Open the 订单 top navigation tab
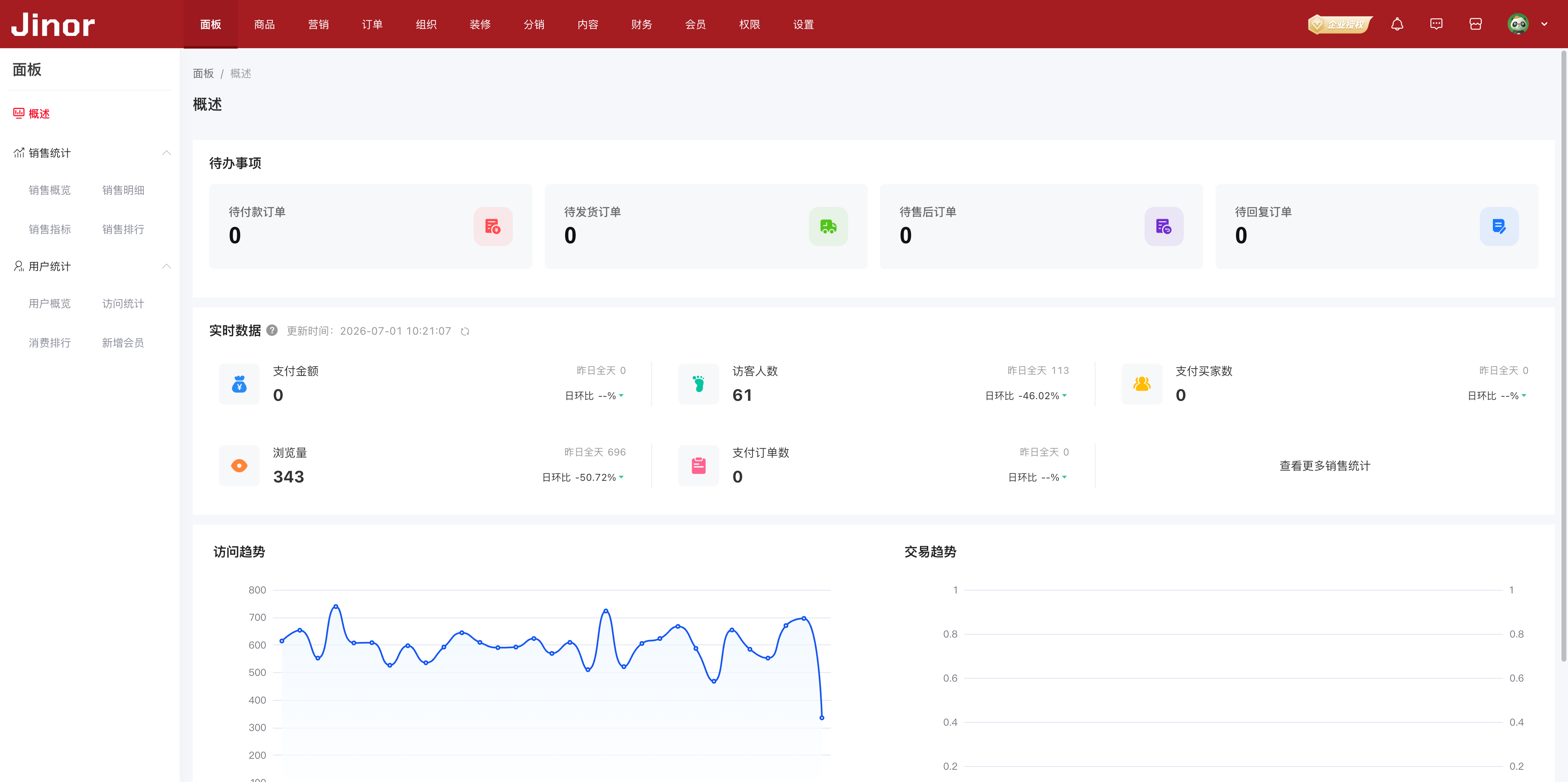 (x=372, y=24)
